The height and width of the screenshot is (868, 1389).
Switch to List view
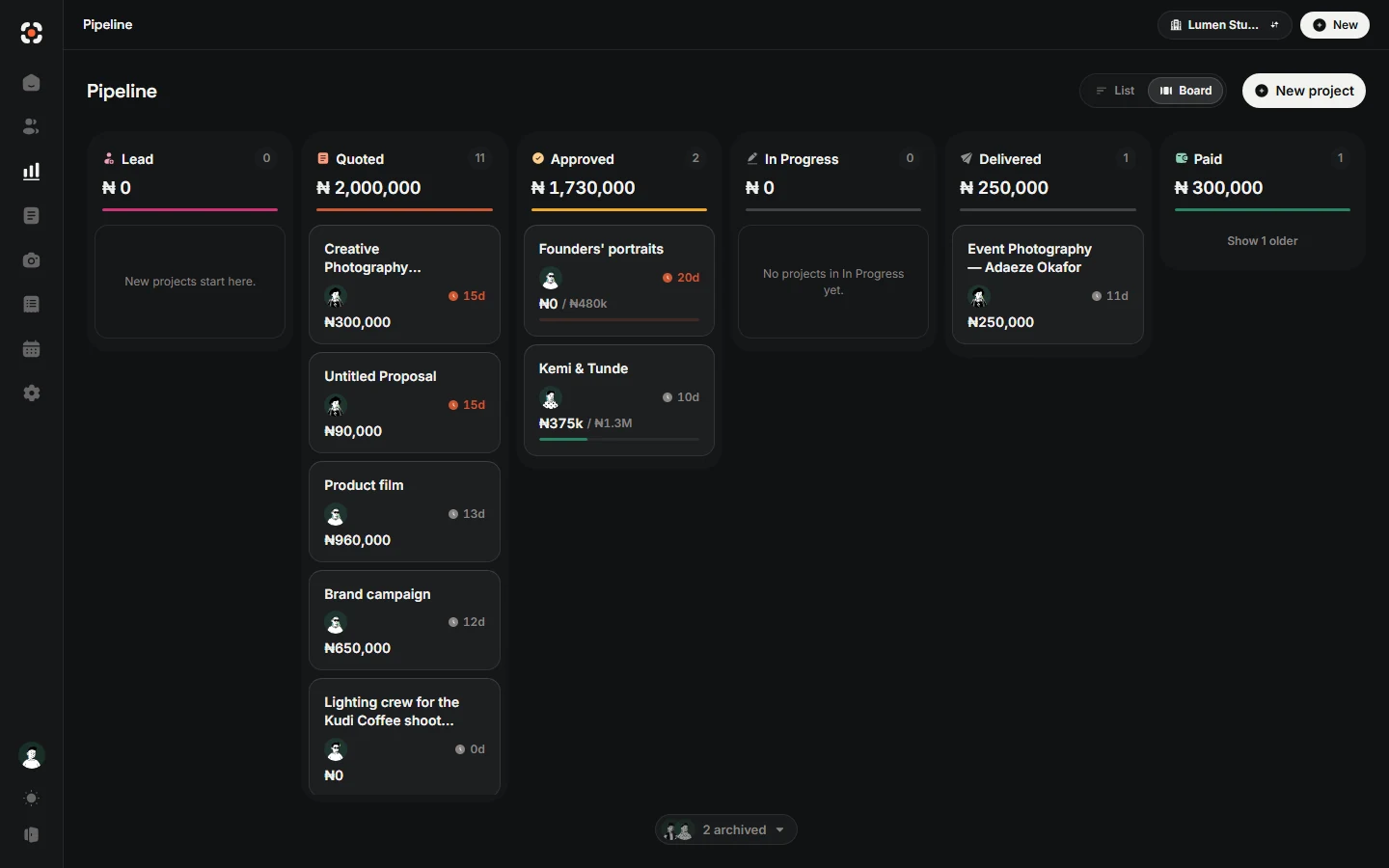click(1115, 91)
